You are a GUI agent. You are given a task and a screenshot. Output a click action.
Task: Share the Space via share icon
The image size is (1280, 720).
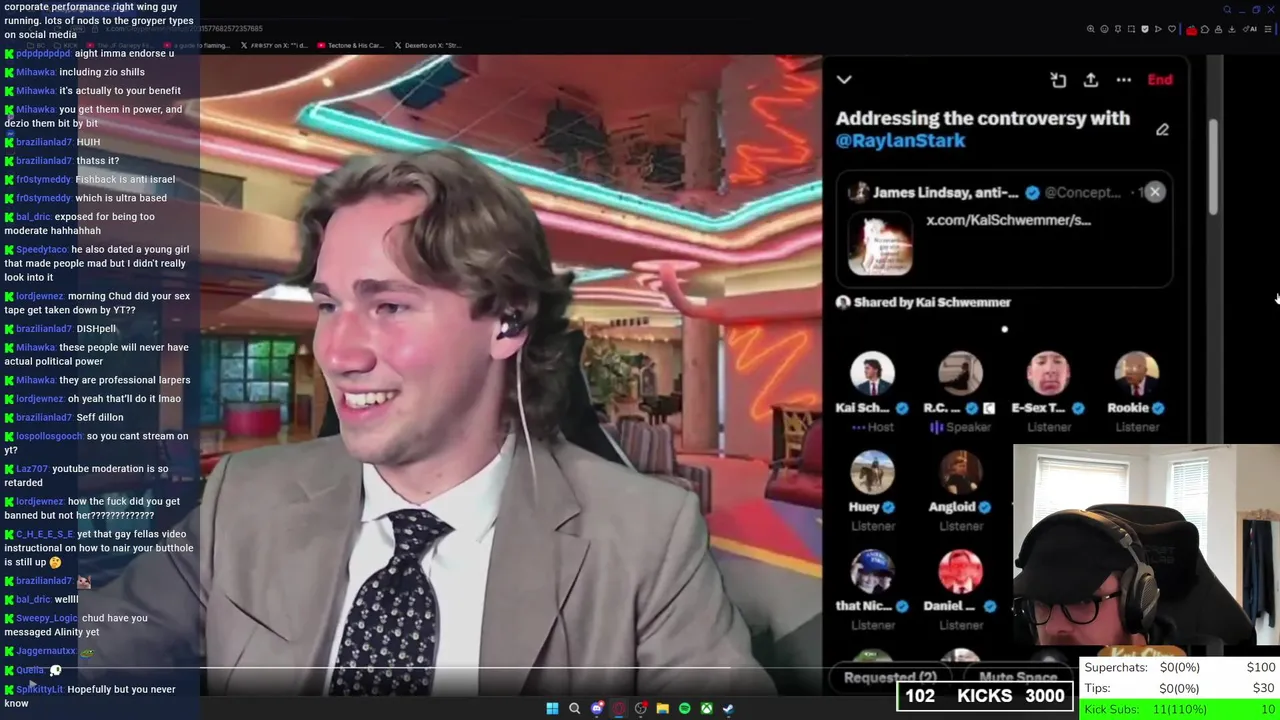click(1091, 80)
